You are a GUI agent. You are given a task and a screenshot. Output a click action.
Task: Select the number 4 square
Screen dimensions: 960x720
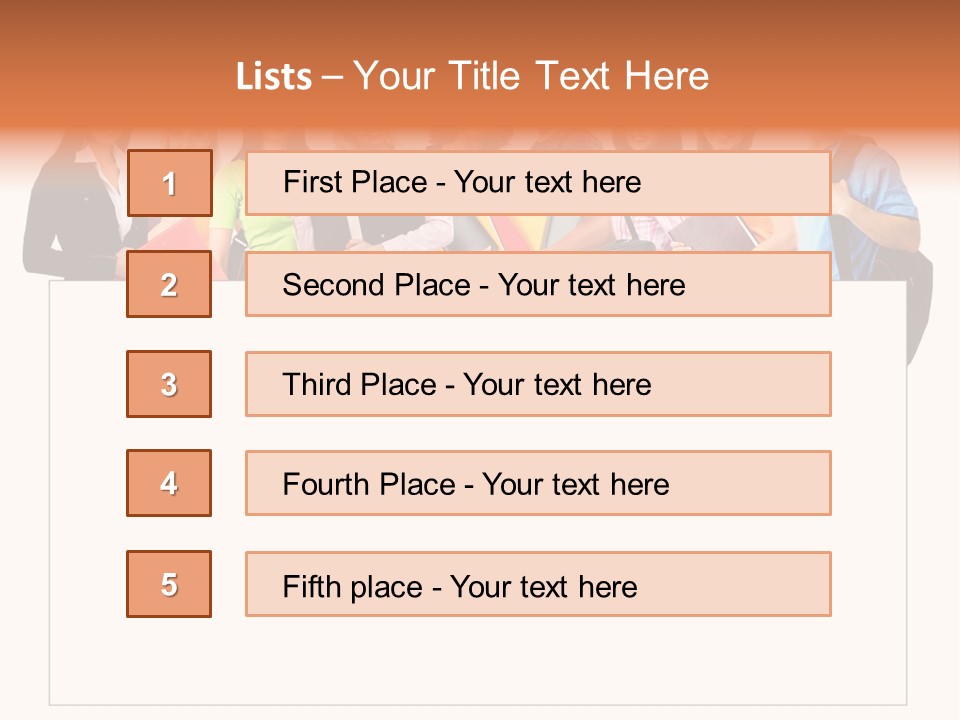169,483
